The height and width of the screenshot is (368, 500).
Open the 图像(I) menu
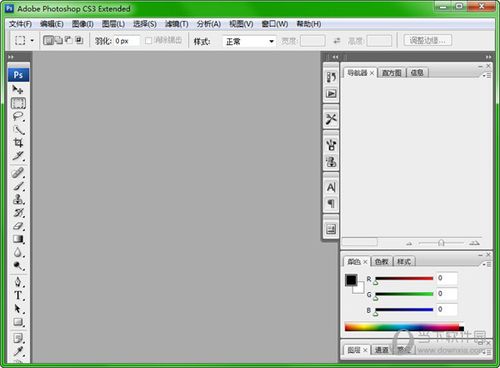(x=83, y=24)
